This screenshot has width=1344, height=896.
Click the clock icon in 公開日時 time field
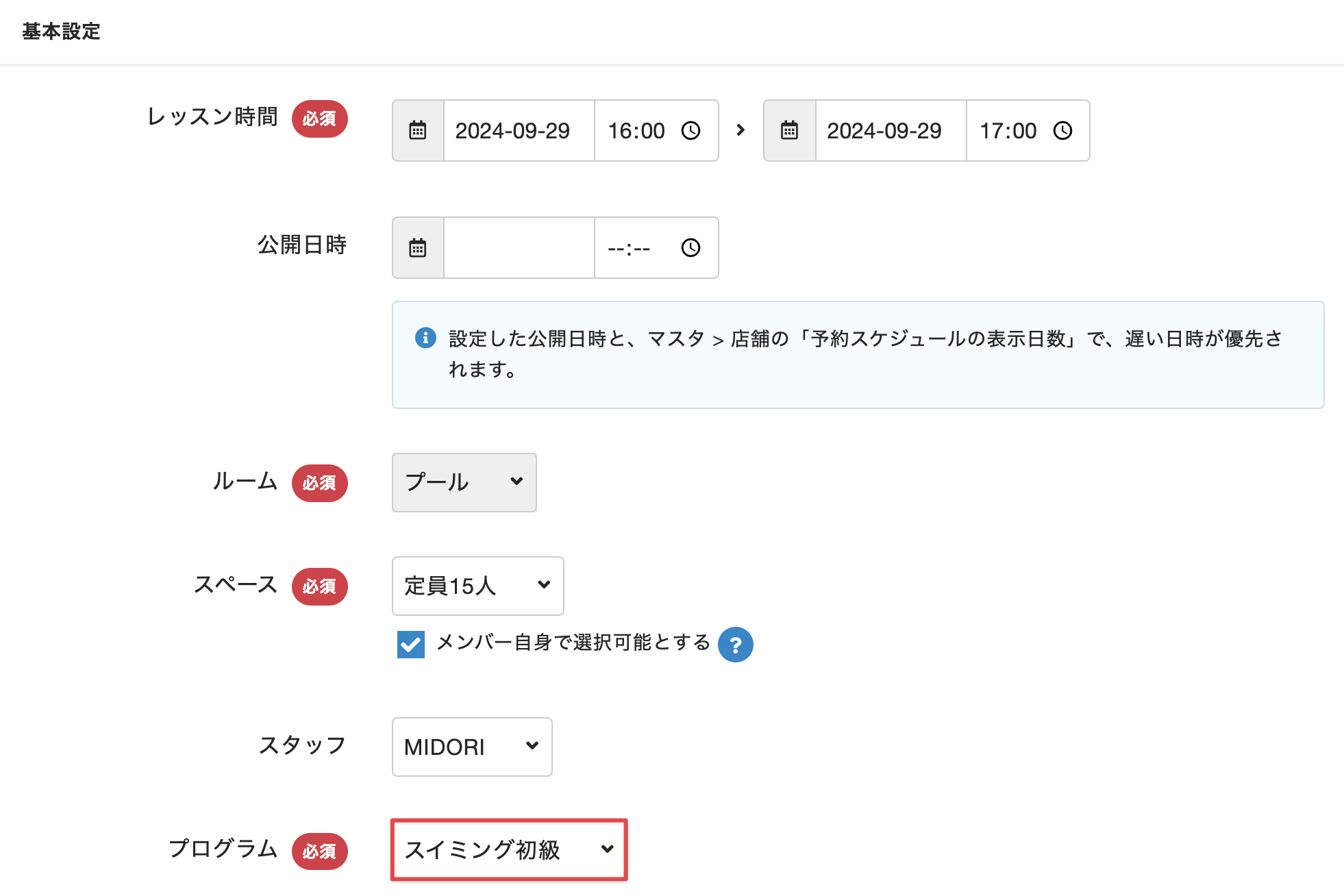pos(690,248)
